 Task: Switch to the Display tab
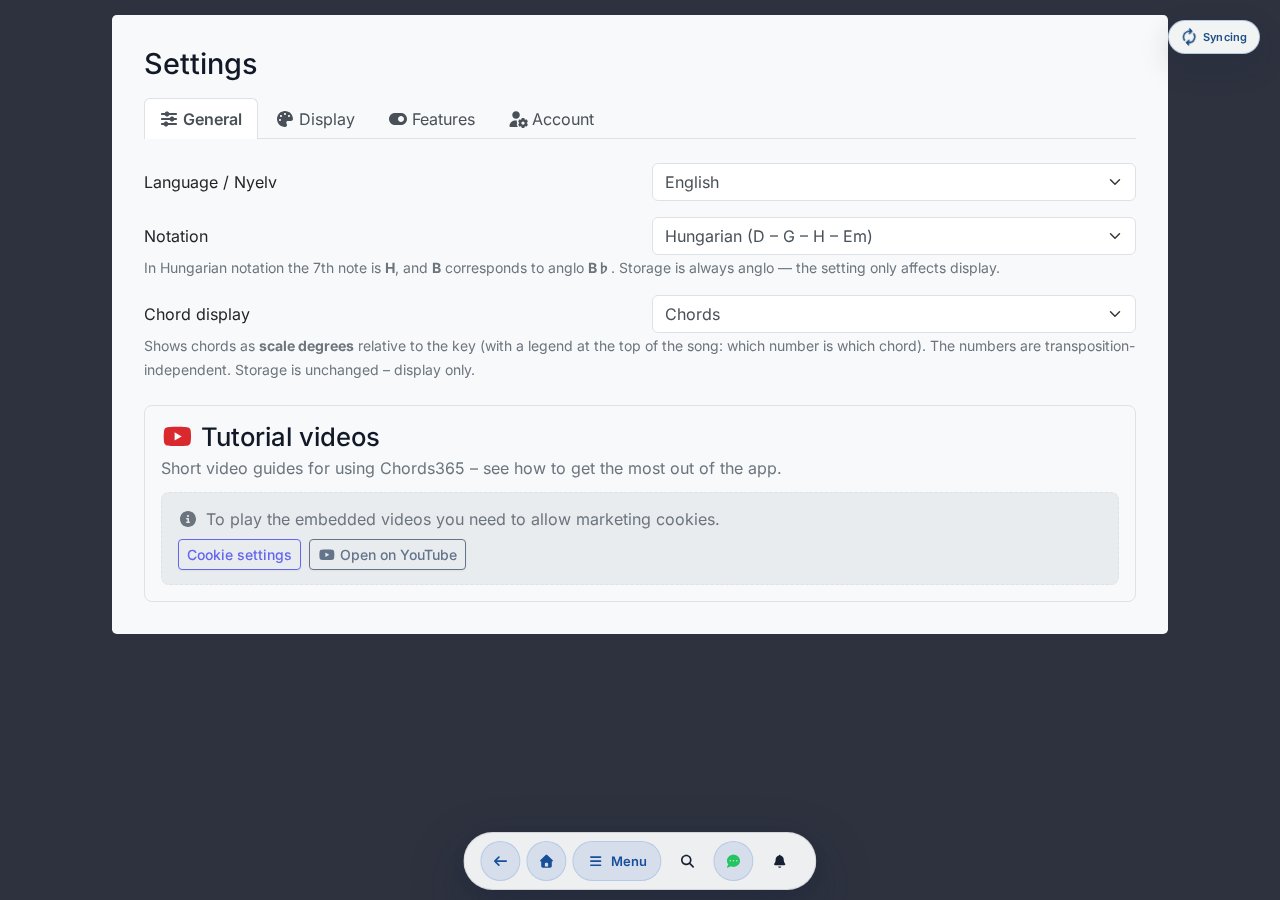tap(316, 119)
